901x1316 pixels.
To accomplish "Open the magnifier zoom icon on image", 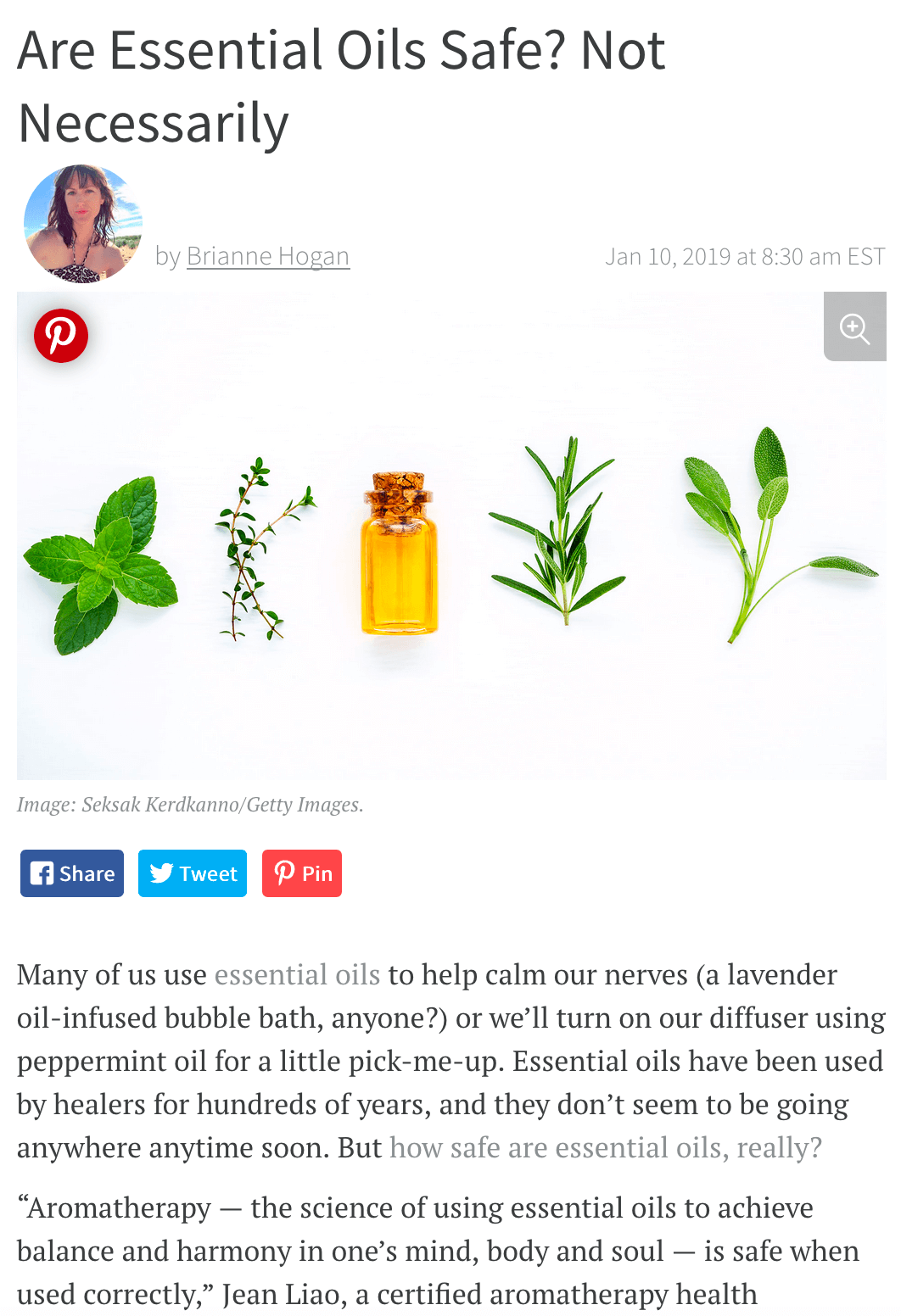I will click(x=855, y=327).
